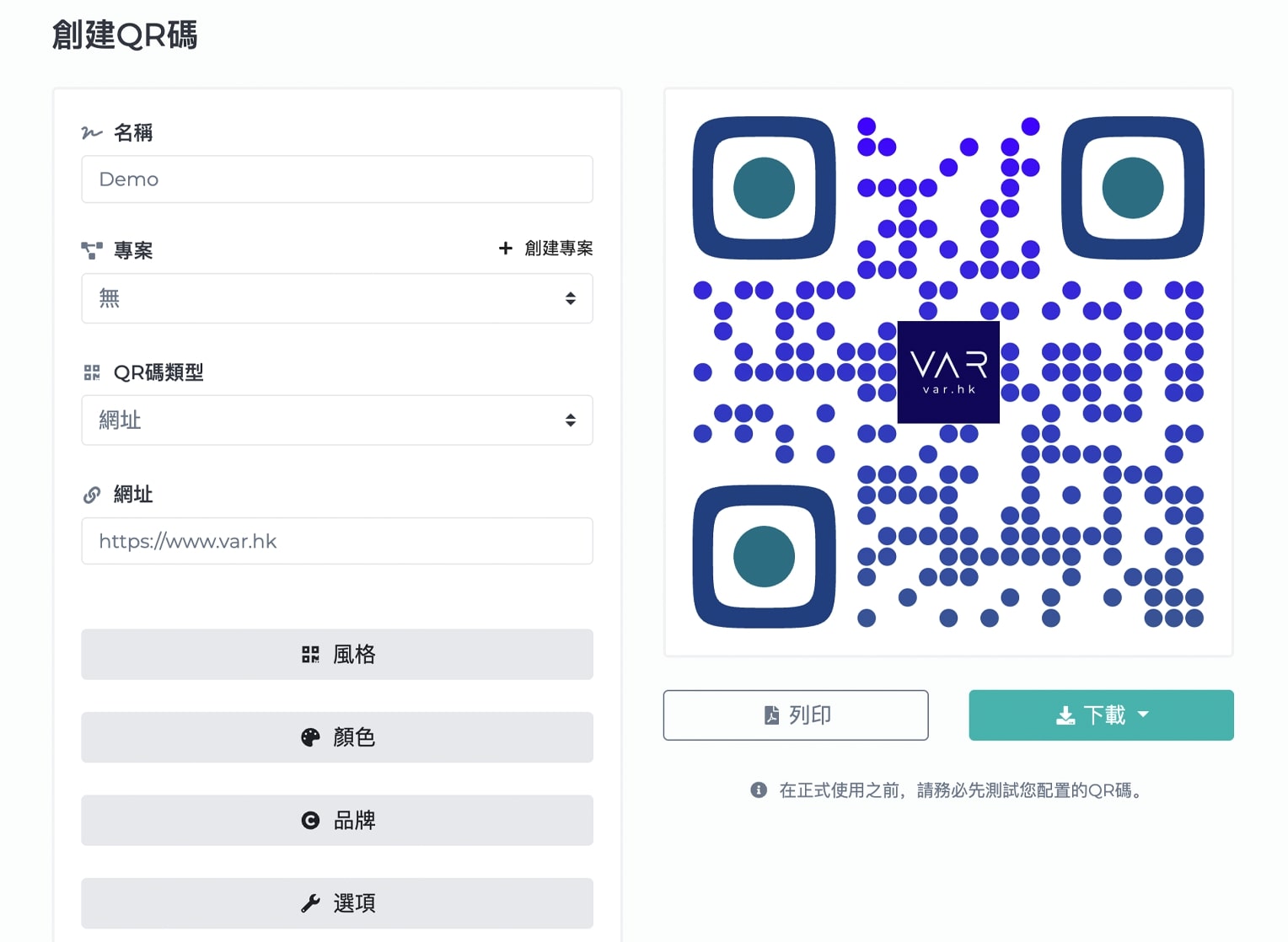Click the VAR logo in the QR preview
Viewport: 1288px width, 942px height.
pyautogui.click(x=948, y=372)
